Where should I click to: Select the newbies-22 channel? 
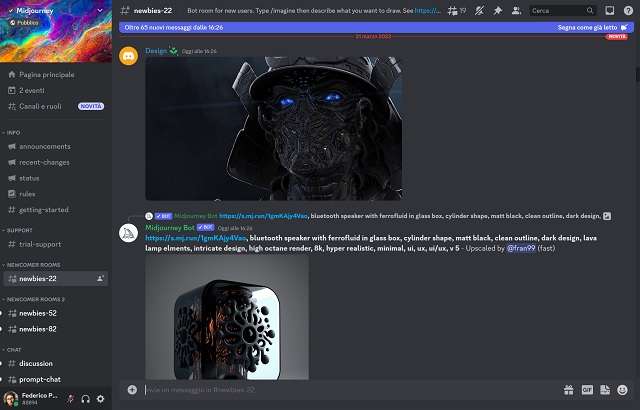[x=56, y=279]
